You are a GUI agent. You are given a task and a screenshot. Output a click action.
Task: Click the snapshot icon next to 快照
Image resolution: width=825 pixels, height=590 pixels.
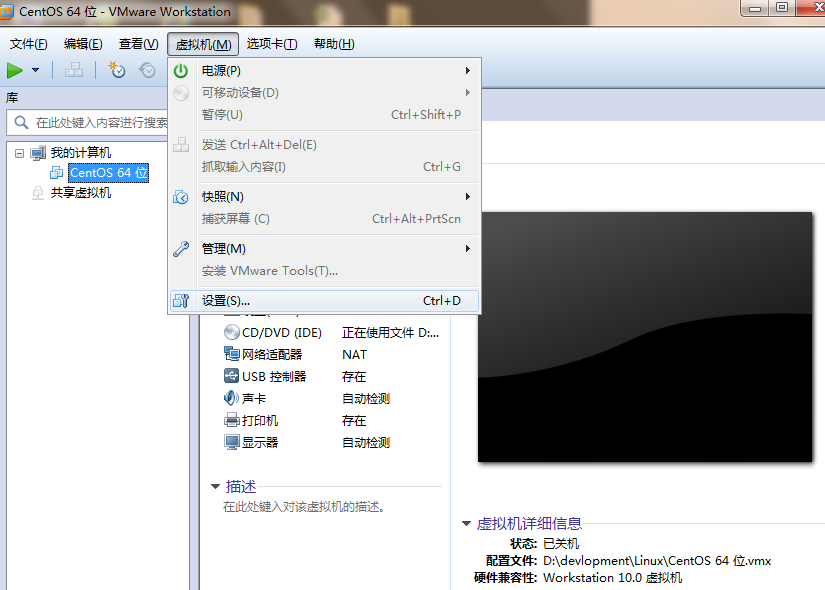pos(181,197)
